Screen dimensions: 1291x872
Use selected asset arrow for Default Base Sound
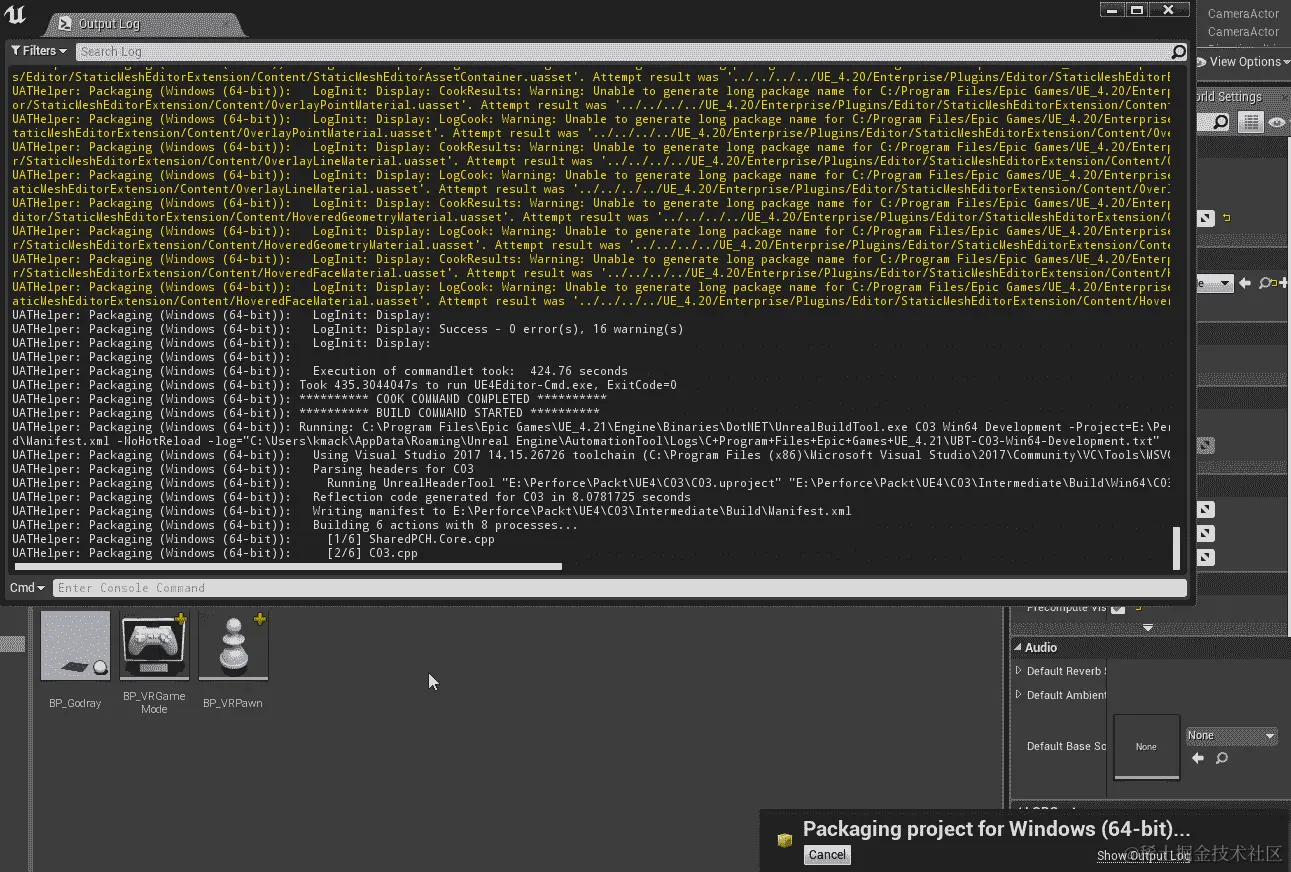coord(1198,759)
